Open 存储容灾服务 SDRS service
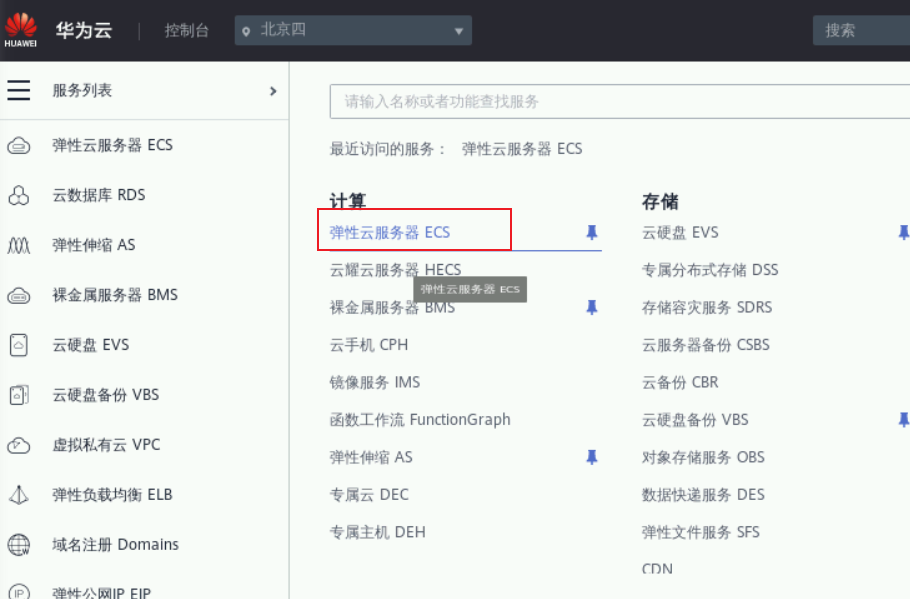The width and height of the screenshot is (910, 599). pyautogui.click(x=707, y=308)
